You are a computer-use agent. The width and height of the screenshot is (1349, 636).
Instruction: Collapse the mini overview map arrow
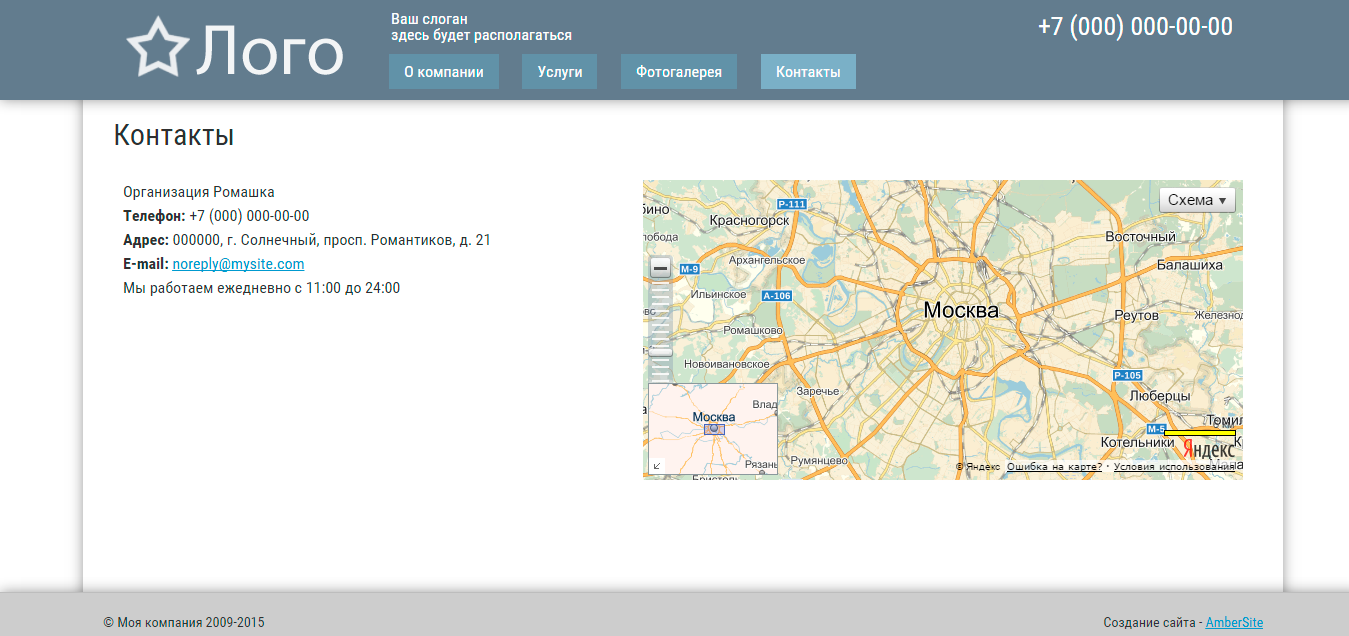(x=657, y=465)
